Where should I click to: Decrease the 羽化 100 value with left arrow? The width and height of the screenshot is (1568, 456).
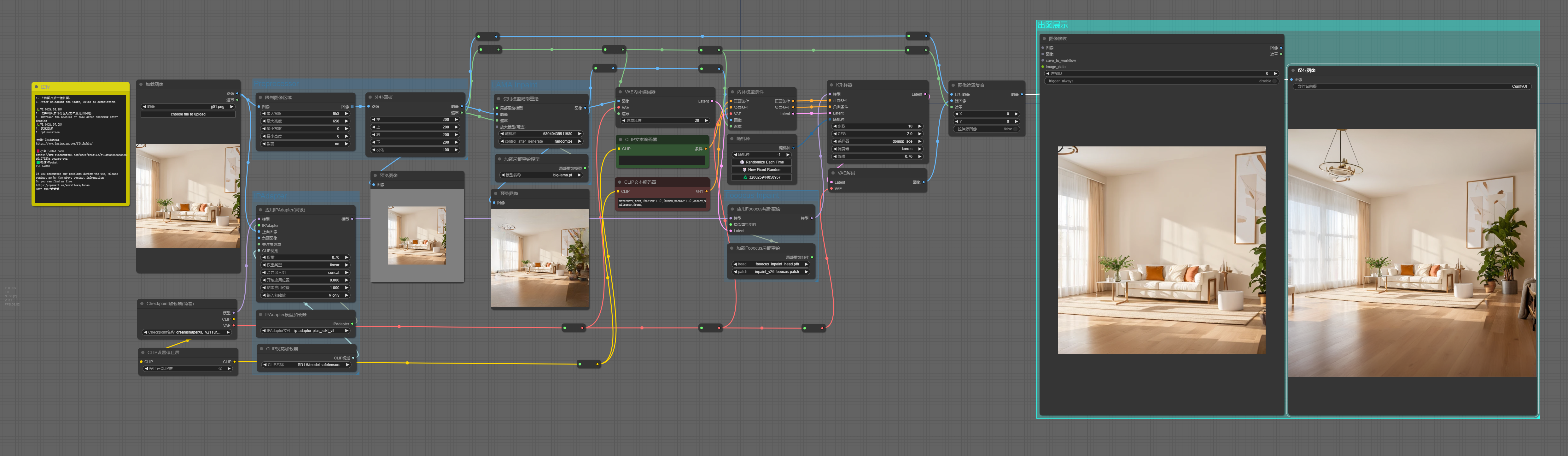(374, 150)
